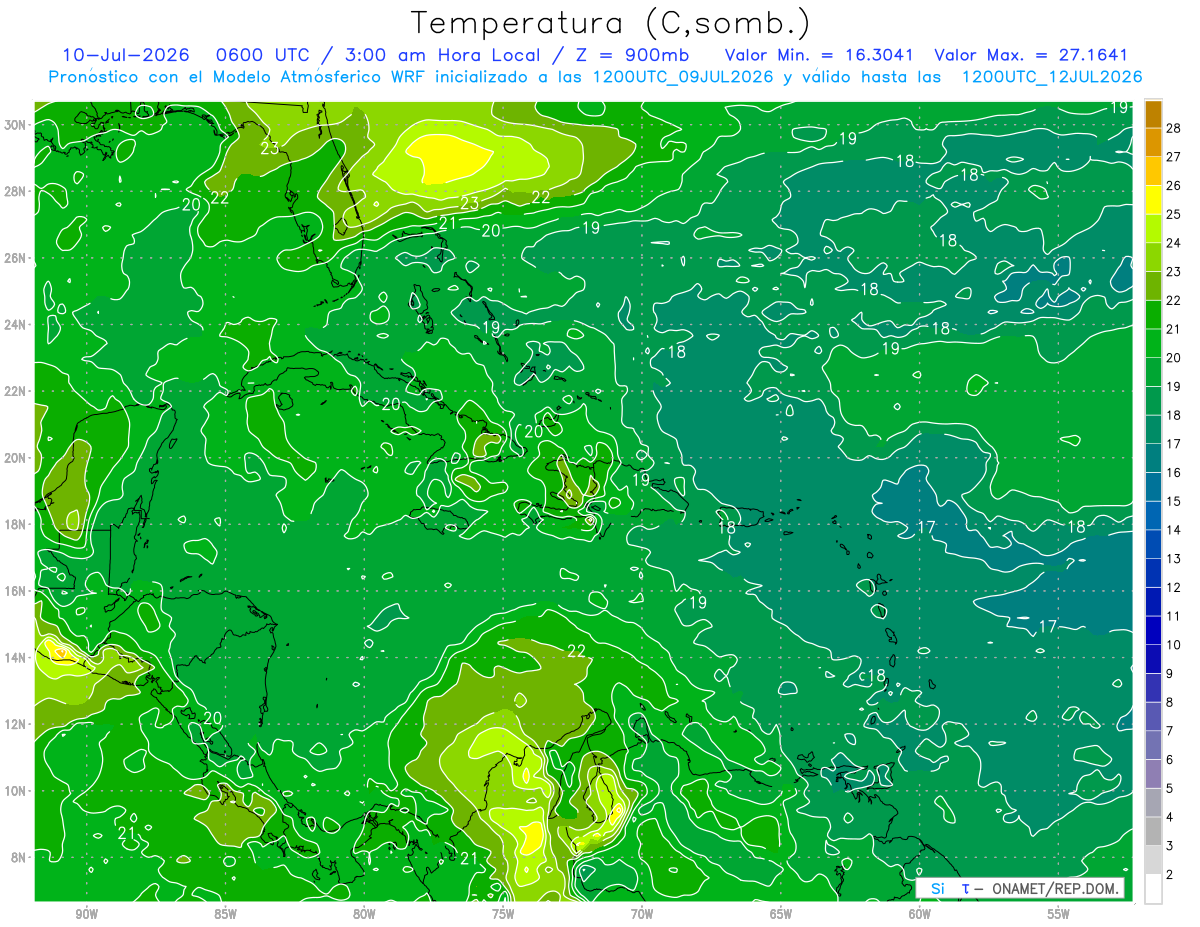Click longitude axis label "65W"
Screen dimensions: 1200x927
pyautogui.click(x=781, y=914)
